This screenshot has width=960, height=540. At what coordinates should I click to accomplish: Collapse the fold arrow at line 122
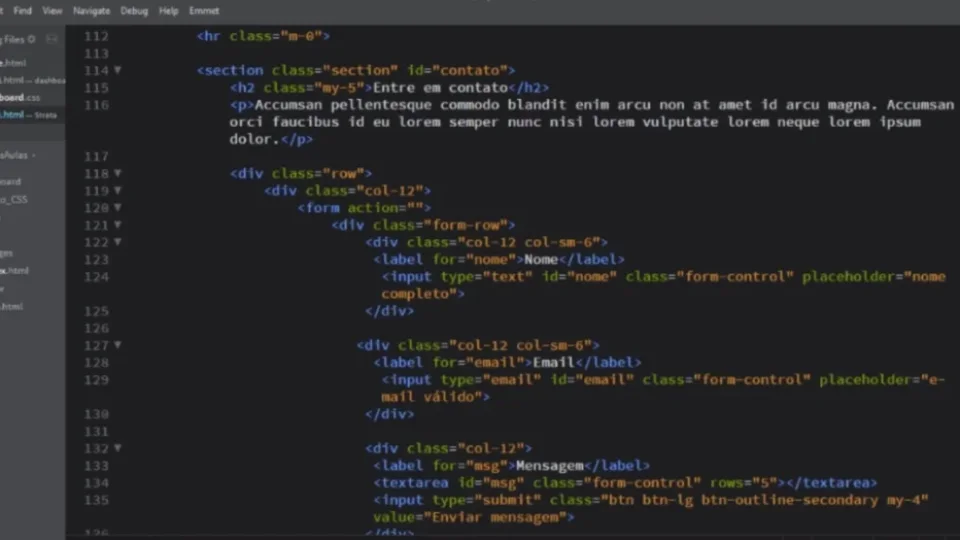tap(118, 242)
